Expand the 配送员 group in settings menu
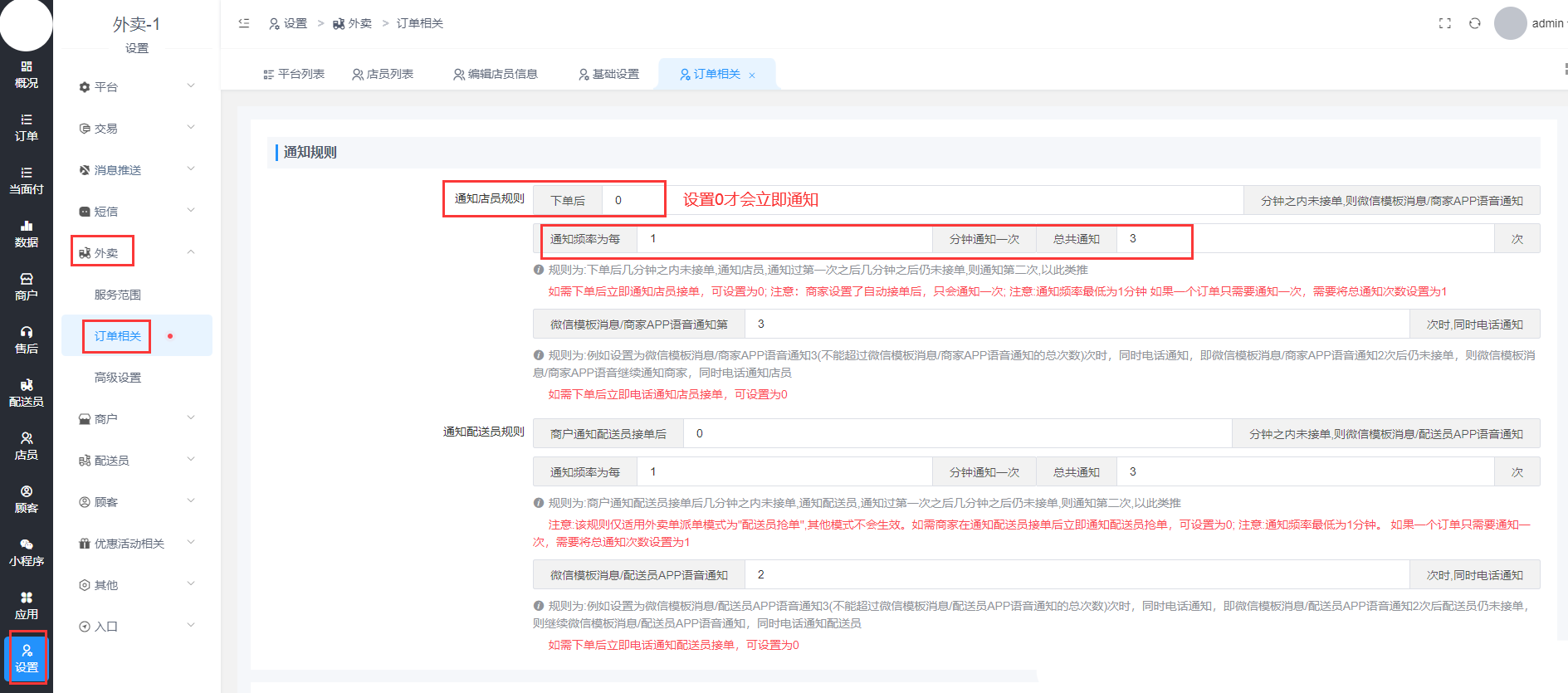Viewport: 1568px width, 693px height. 137,460
